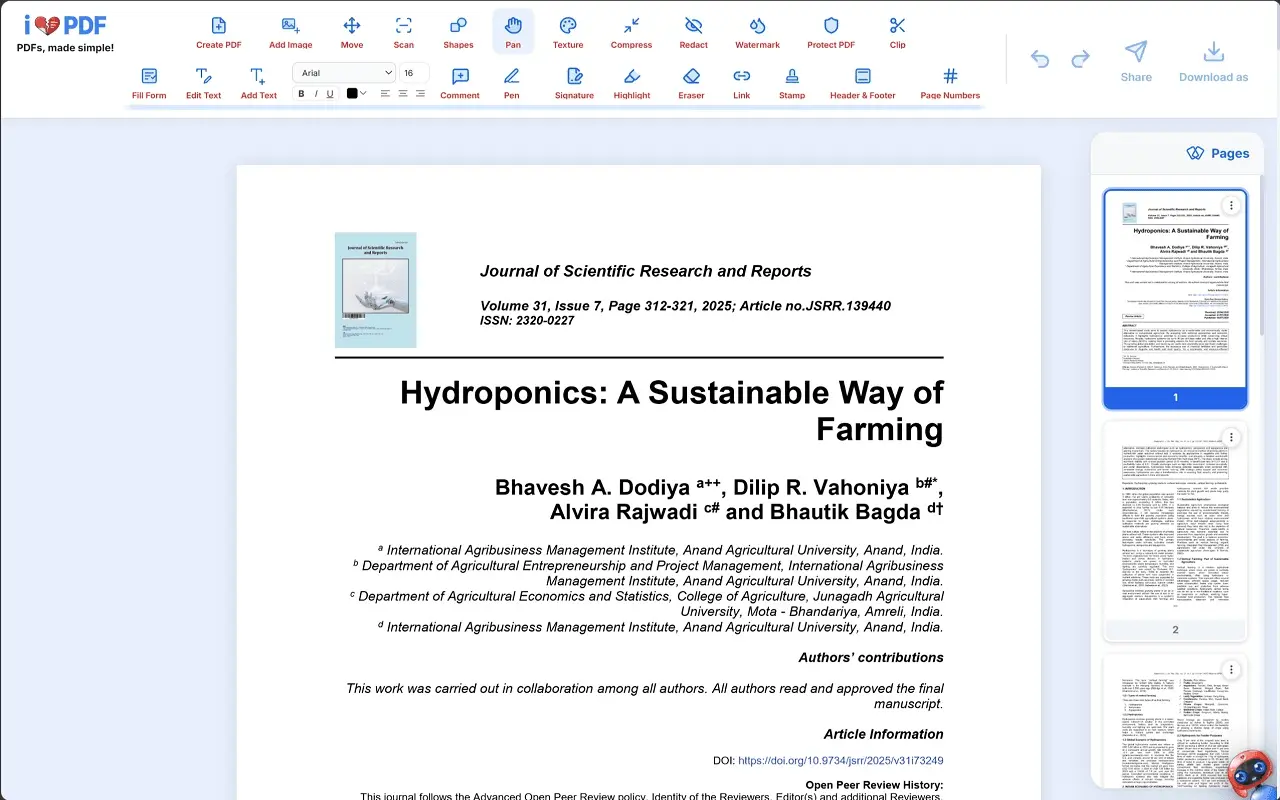
Task: Redo the last action
Action: coord(1080,59)
